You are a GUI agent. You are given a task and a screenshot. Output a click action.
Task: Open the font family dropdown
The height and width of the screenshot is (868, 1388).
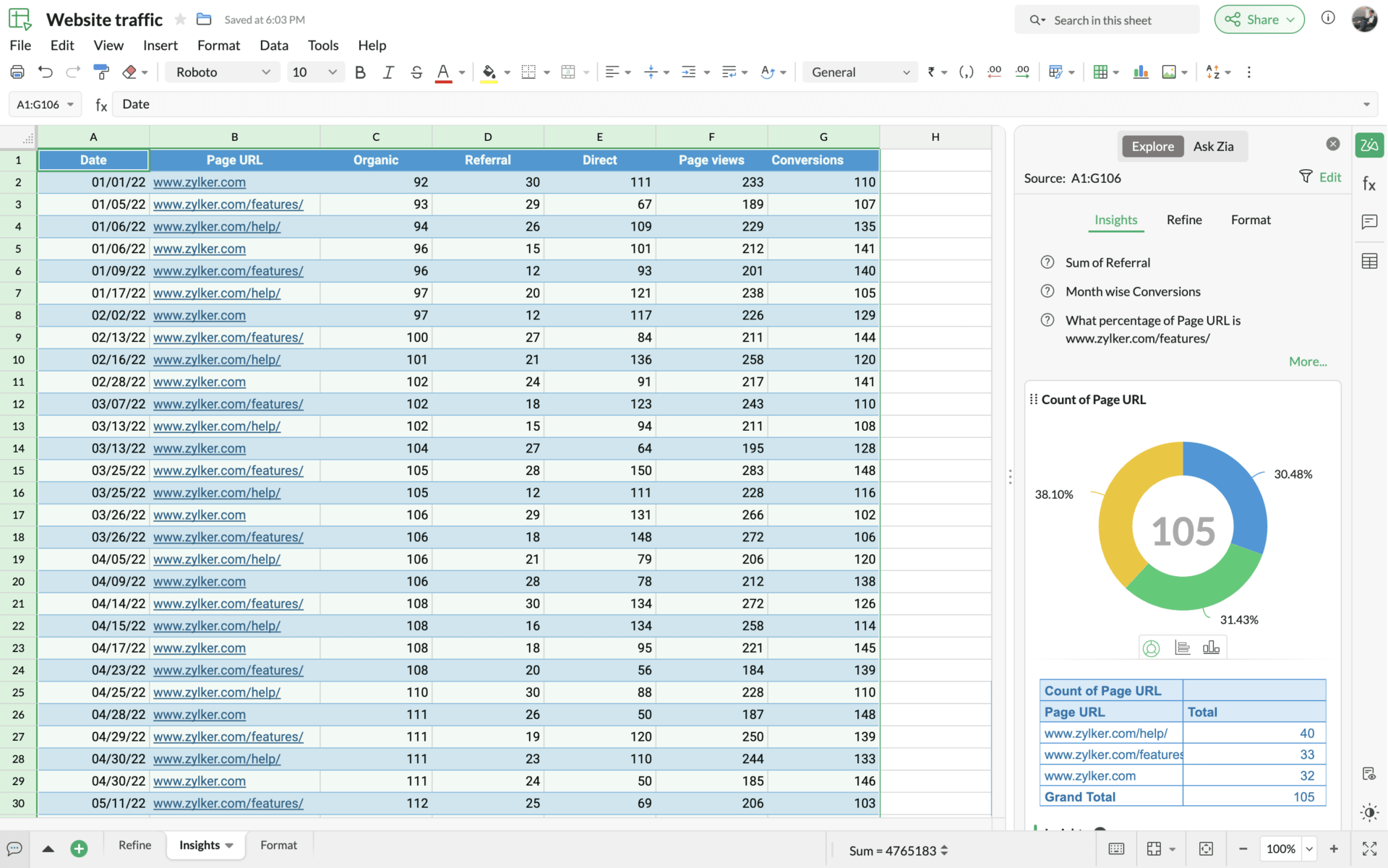(x=222, y=72)
